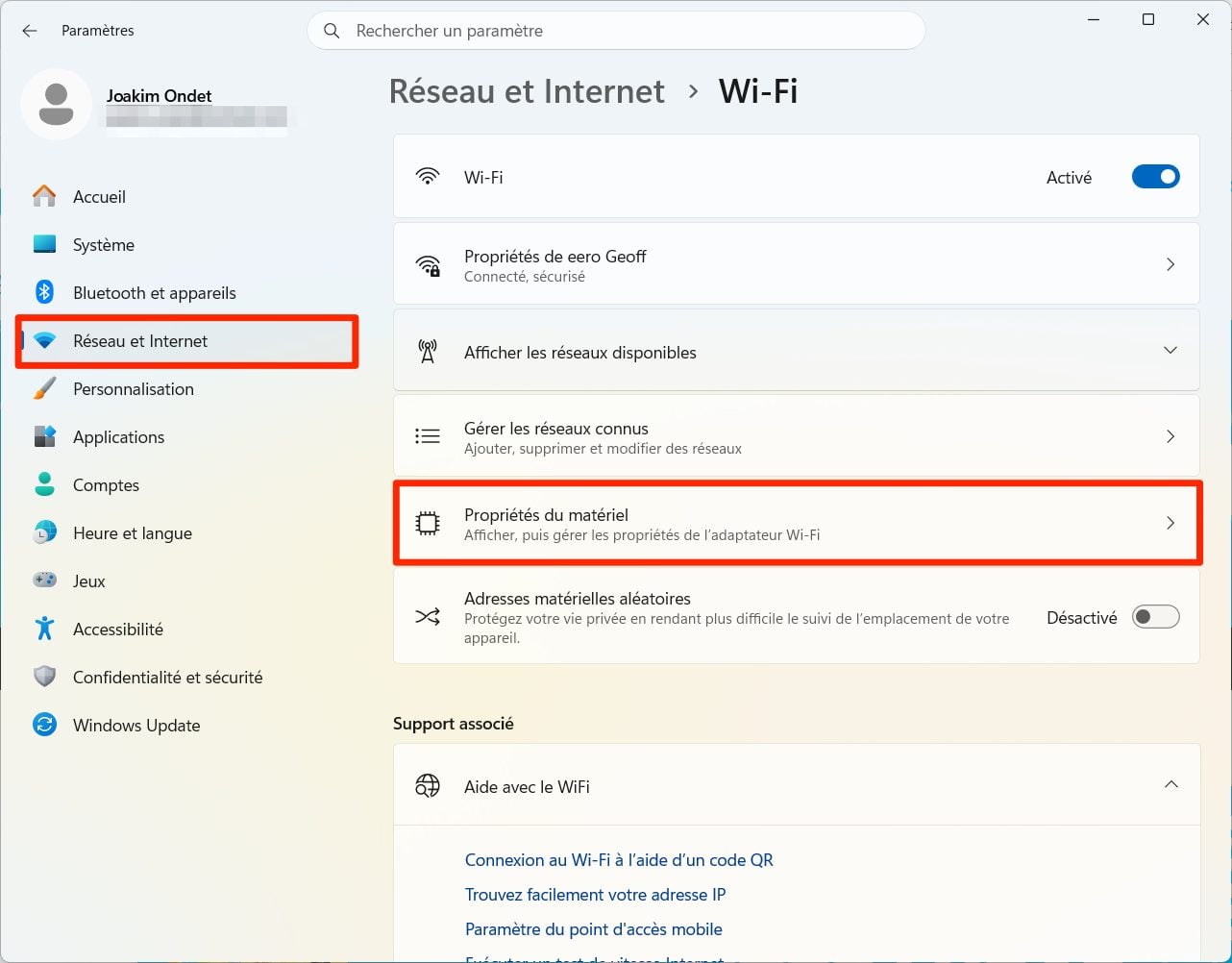Select the Personnalisation paintbrush icon
1232x963 pixels.
[44, 388]
